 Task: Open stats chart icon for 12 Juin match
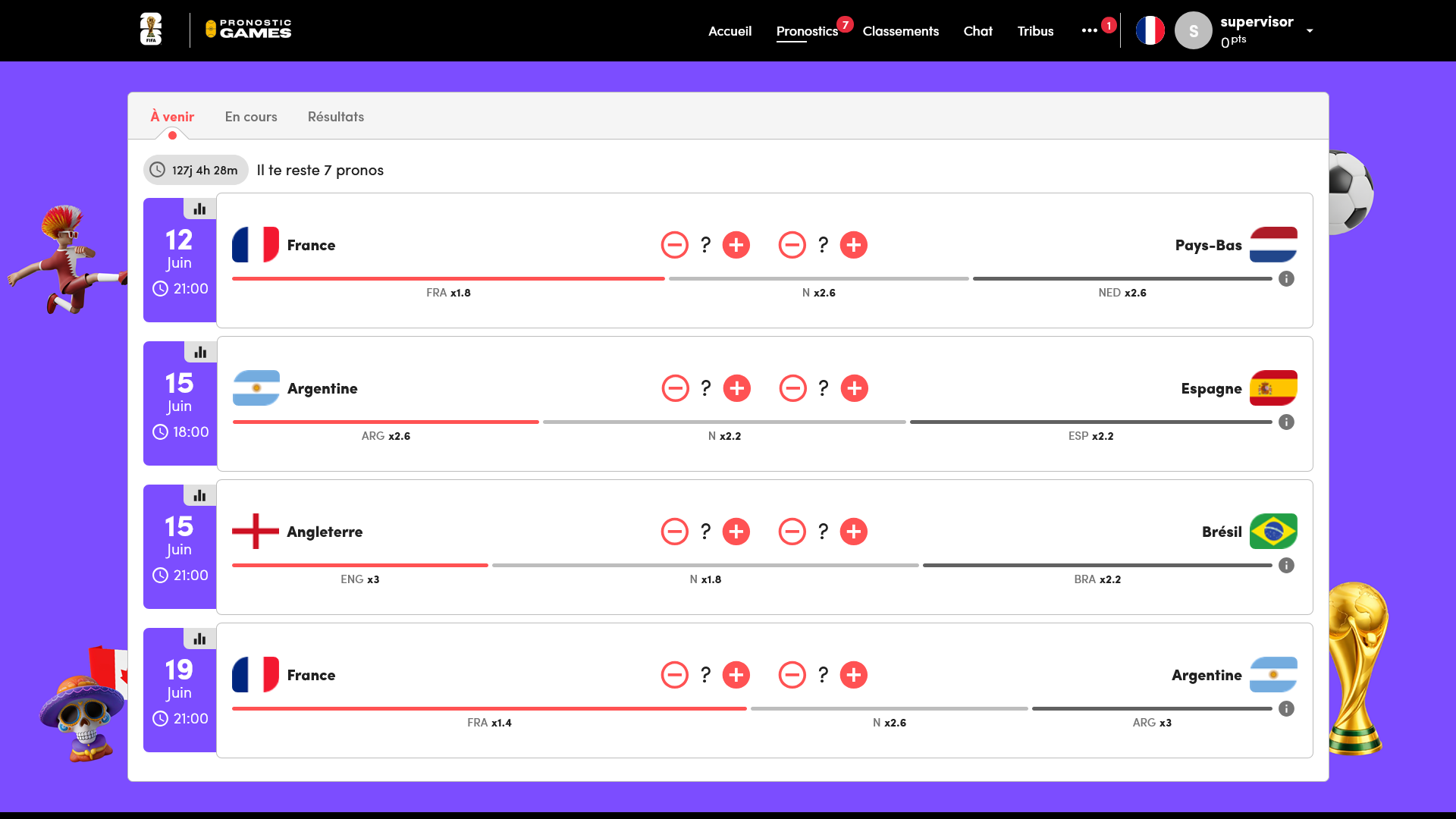click(199, 209)
